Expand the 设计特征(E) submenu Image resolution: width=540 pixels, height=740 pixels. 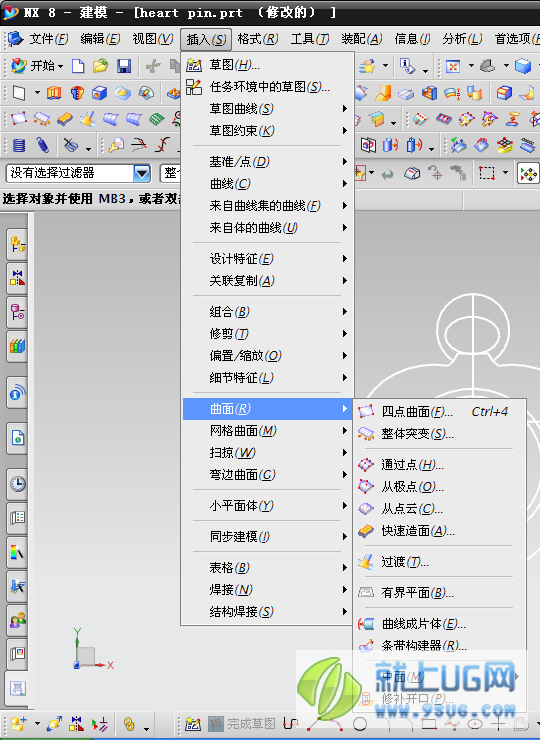[x=267, y=259]
